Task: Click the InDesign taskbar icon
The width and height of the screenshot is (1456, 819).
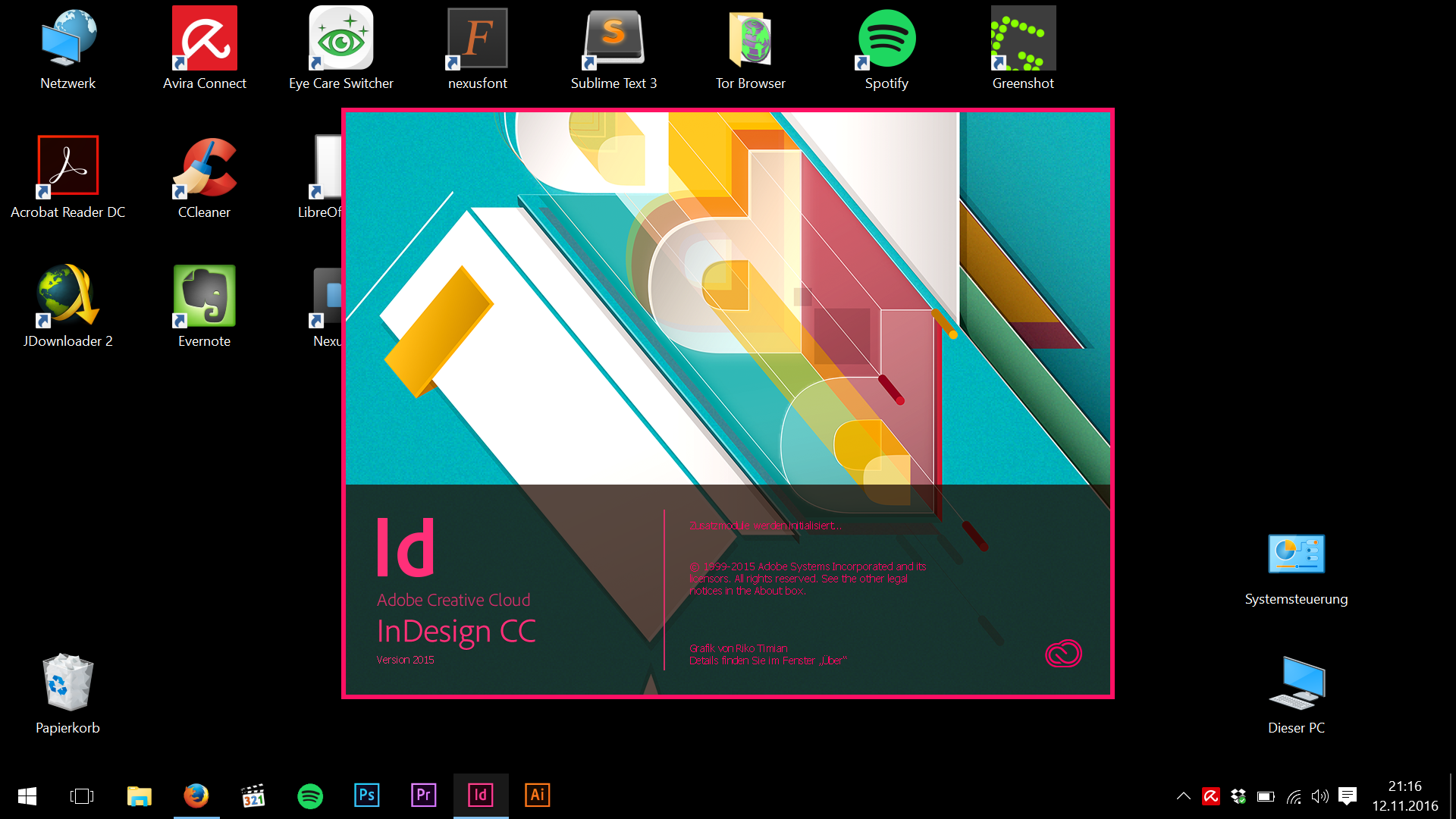Action: point(480,795)
